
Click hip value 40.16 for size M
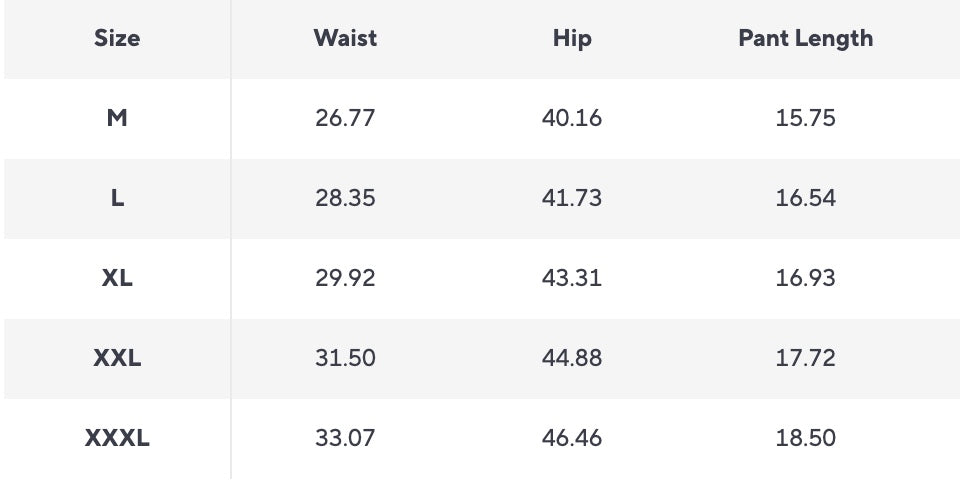(x=572, y=118)
